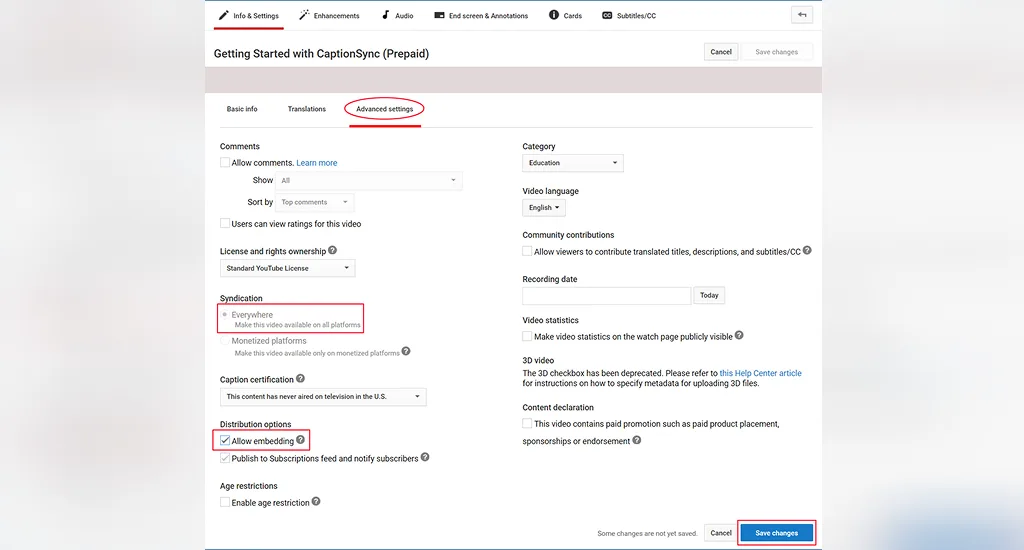1024x550 pixels.
Task: Toggle Publish to Subscriptions feed checkbox
Action: [225, 458]
